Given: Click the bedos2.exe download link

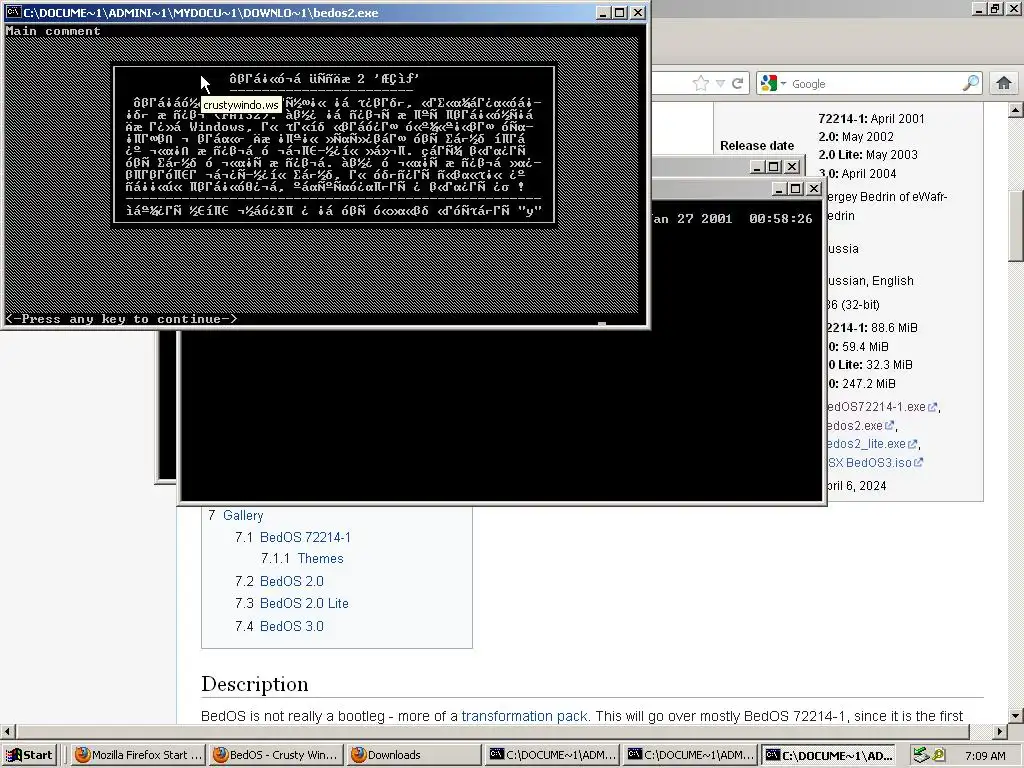Looking at the screenshot, I should tap(859, 426).
